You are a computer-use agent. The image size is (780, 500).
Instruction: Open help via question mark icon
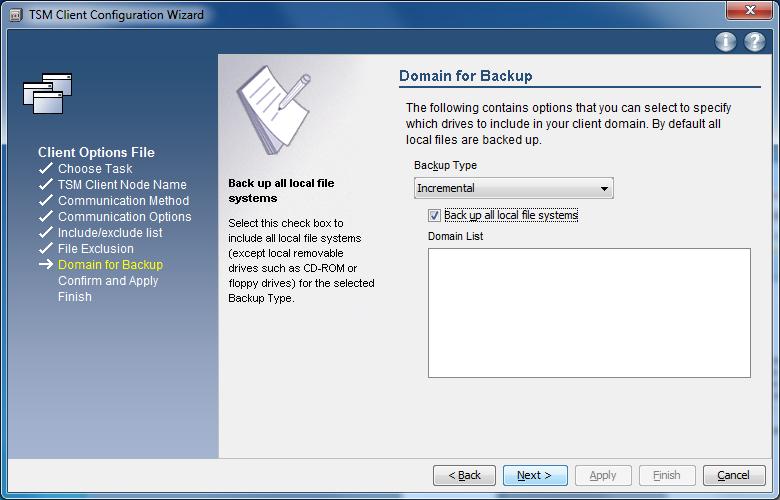(755, 42)
